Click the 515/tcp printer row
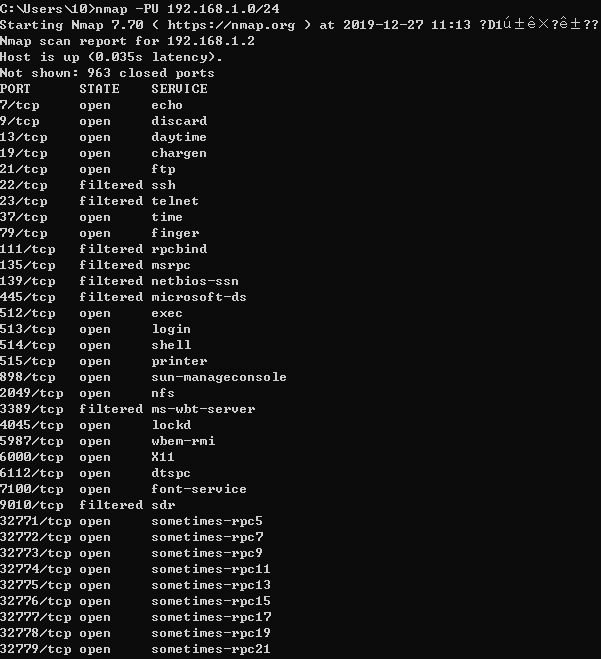The image size is (601, 659). point(104,361)
